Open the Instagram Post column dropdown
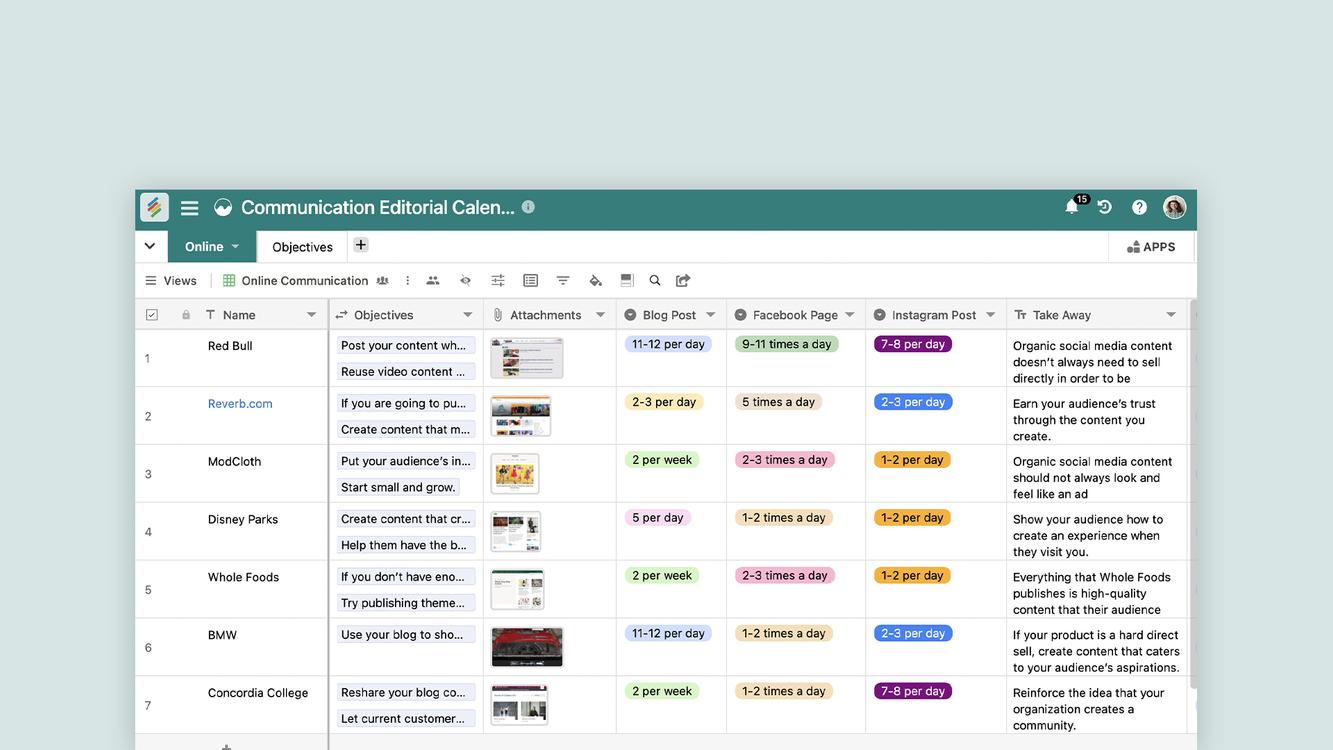This screenshot has width=1333, height=750. [x=991, y=315]
